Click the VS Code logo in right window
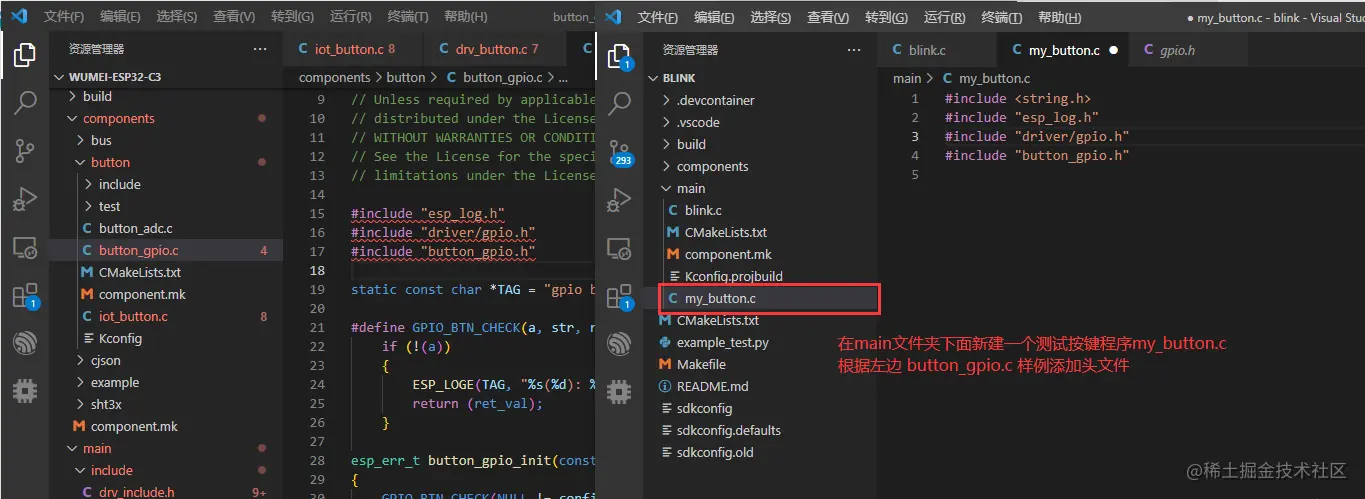The width and height of the screenshot is (1365, 499). 614,17
